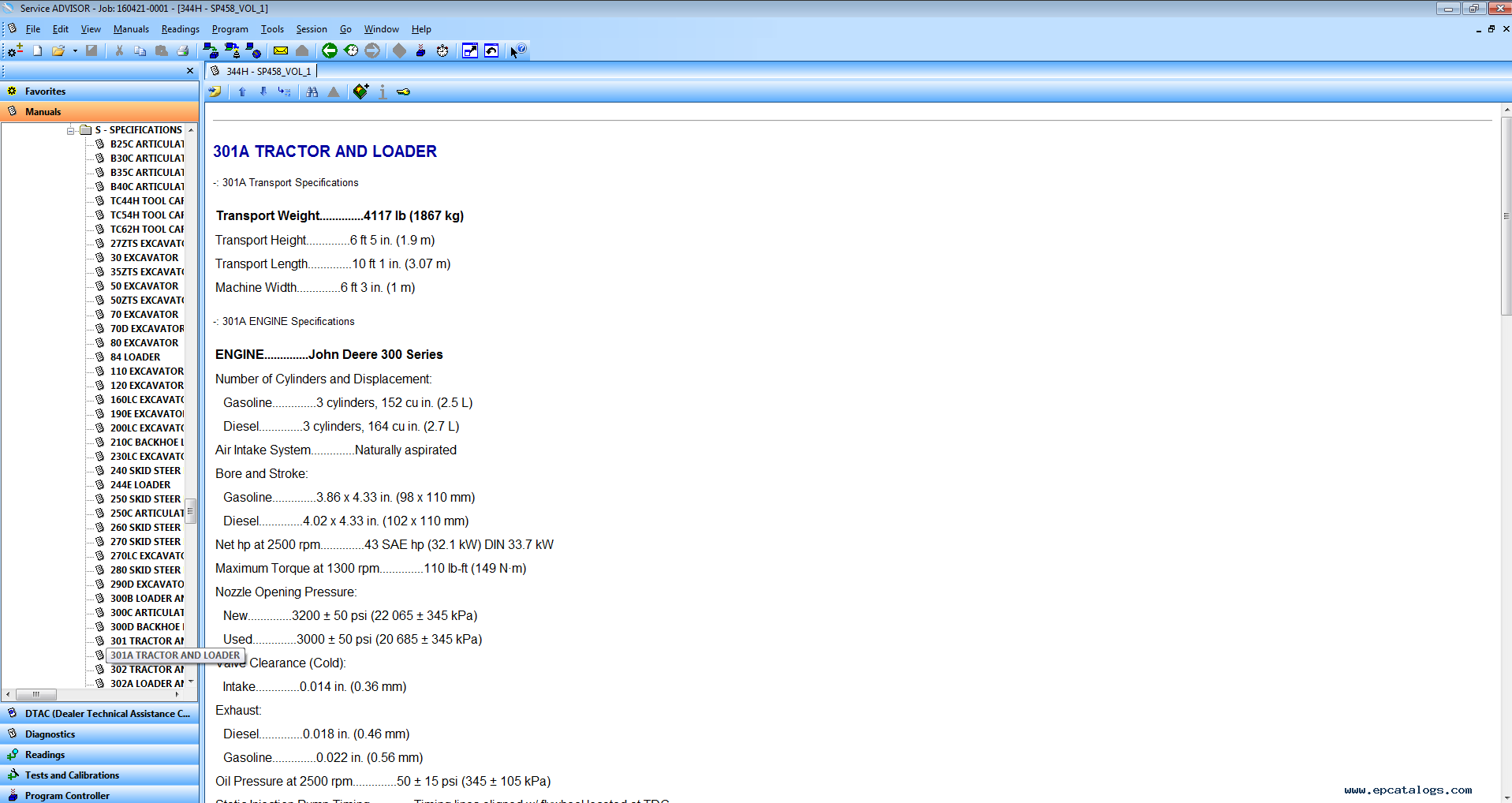1512x803 pixels.
Task: Click the print icon in toolbar
Action: (183, 50)
